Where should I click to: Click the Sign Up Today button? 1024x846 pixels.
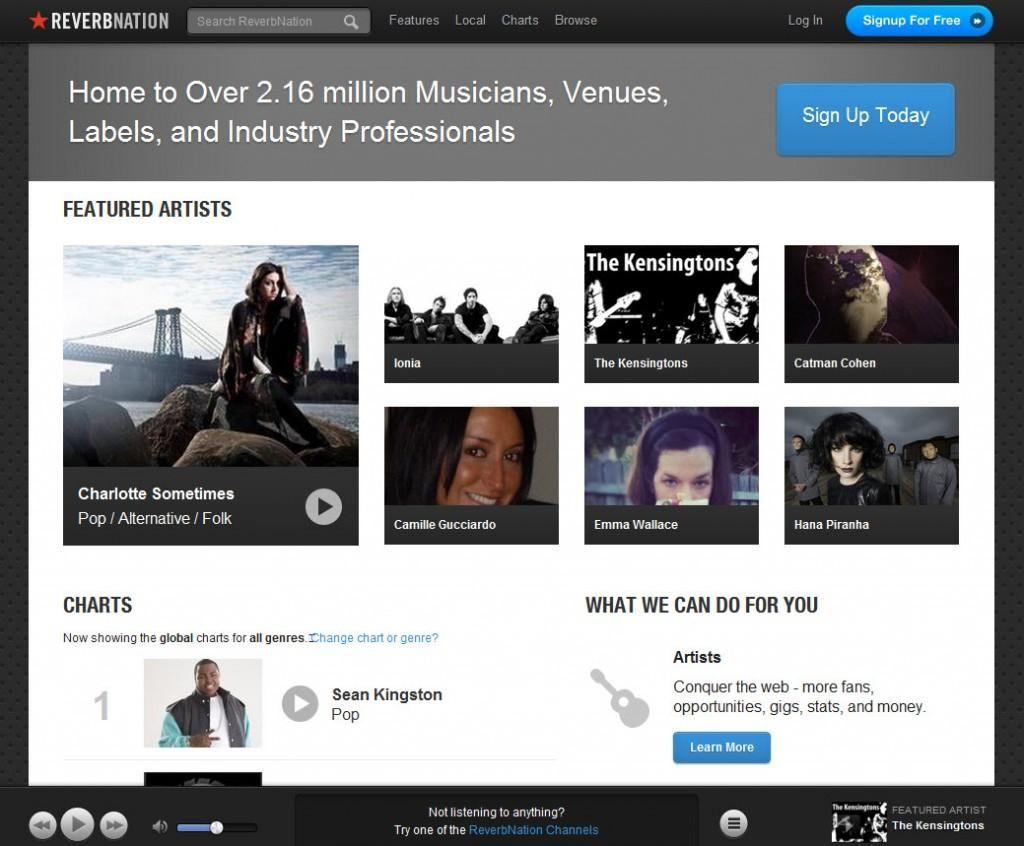pyautogui.click(x=865, y=119)
